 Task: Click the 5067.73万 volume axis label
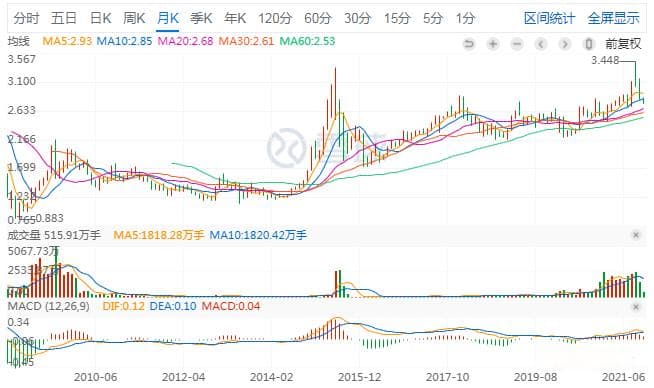33,251
